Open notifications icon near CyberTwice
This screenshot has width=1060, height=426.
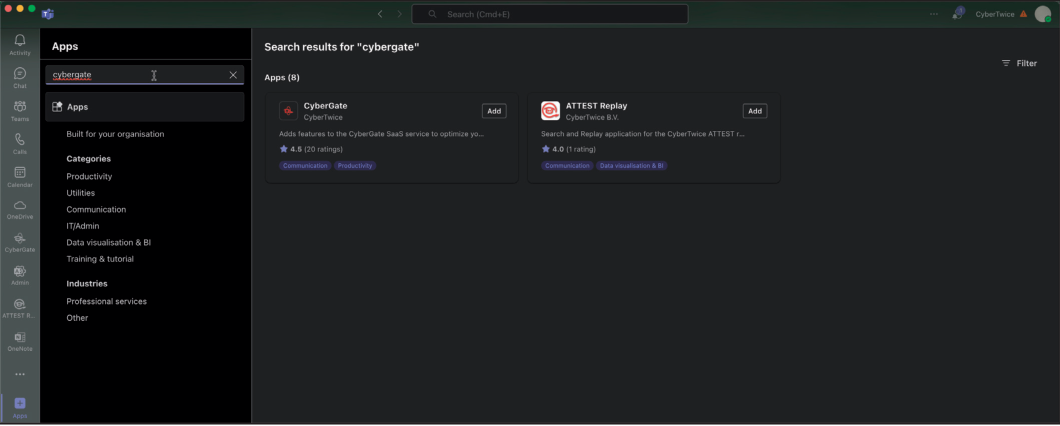[x=958, y=13]
